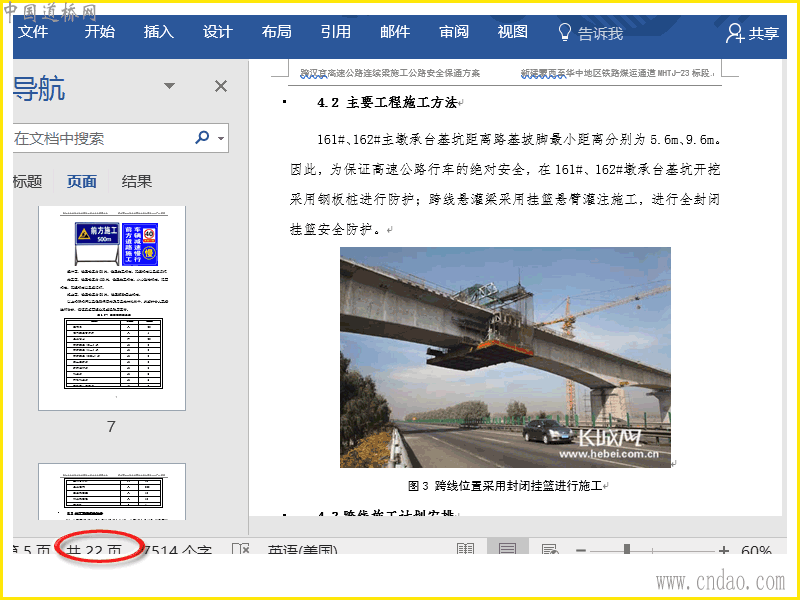Click the zoom out minus button
800x600 pixels.
click(581, 551)
